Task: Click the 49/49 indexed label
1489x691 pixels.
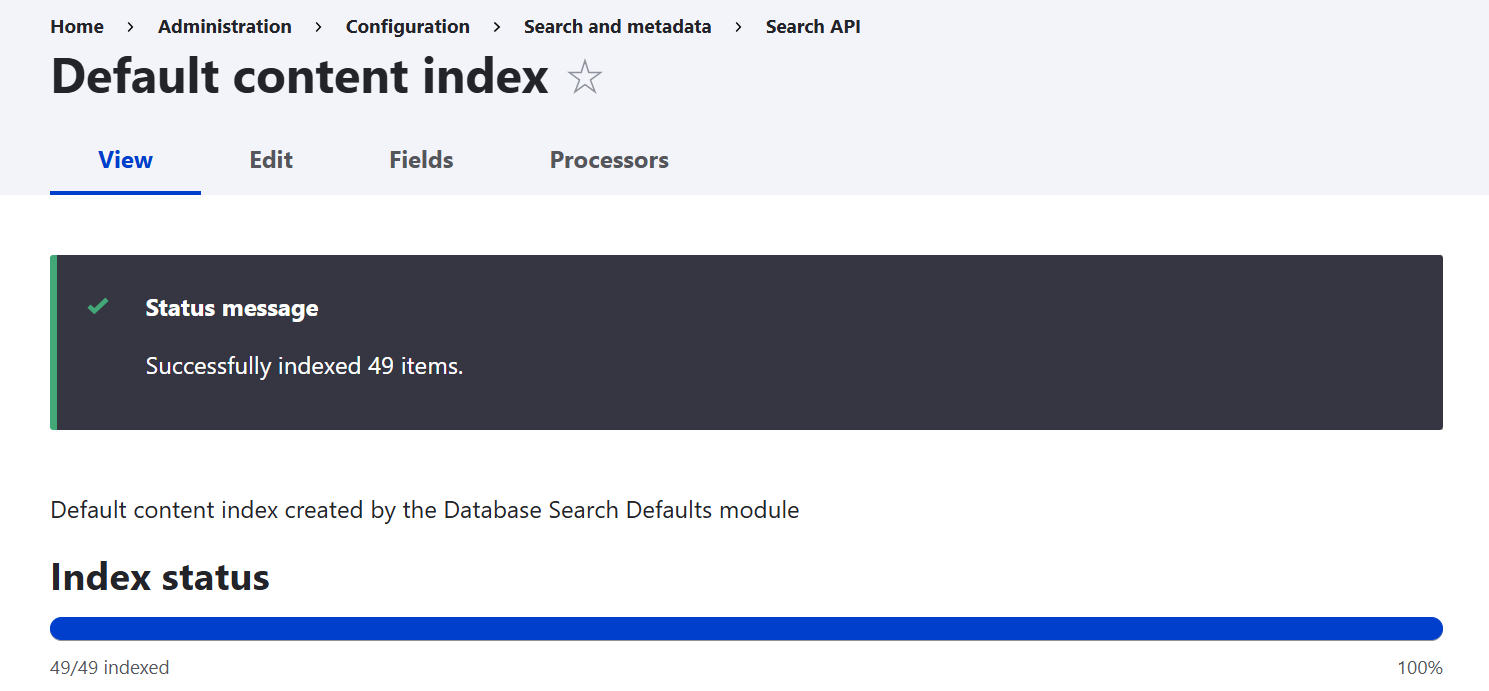Action: tap(110, 667)
